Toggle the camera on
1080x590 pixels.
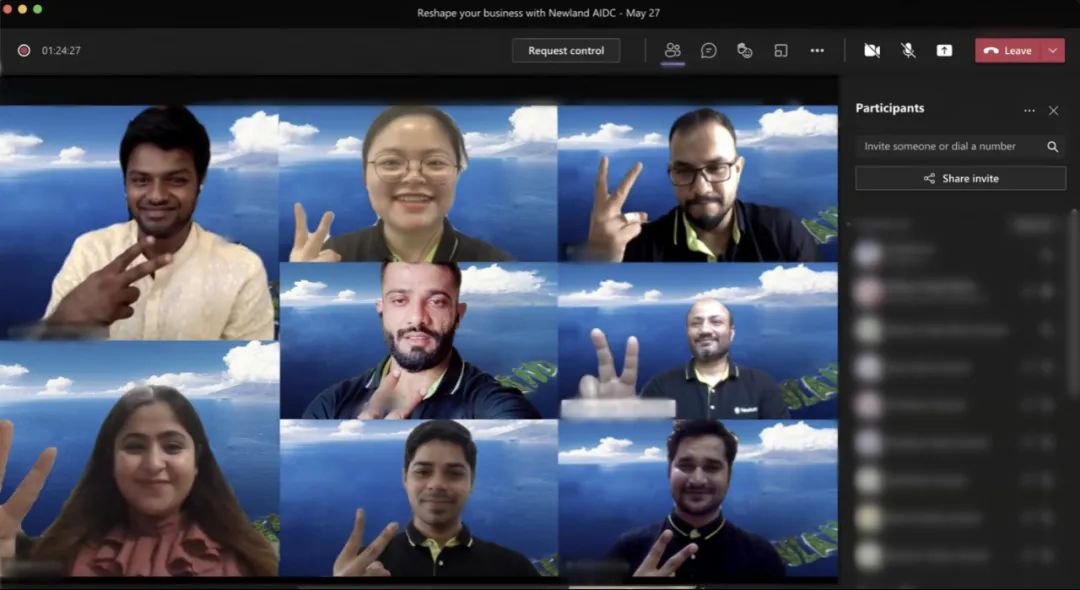(x=872, y=50)
